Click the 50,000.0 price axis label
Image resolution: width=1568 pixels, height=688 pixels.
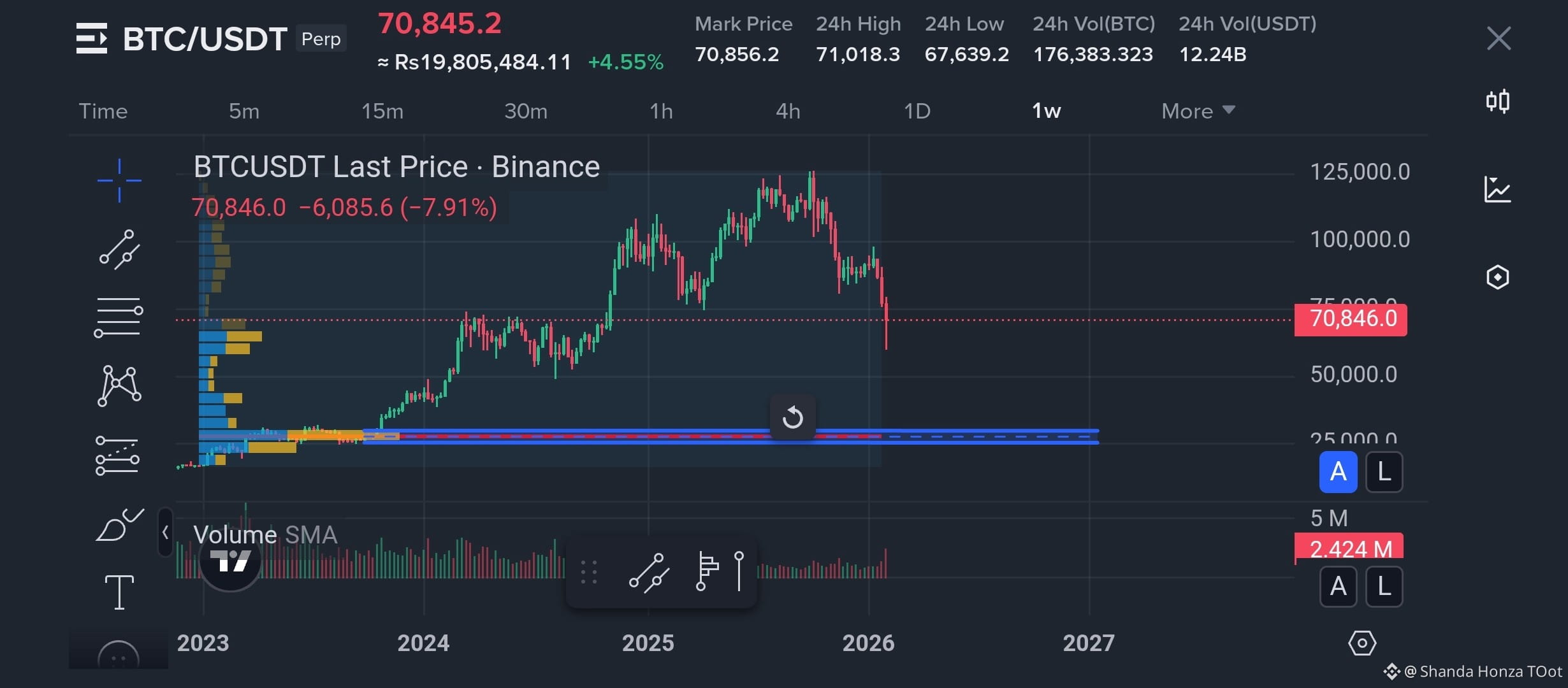click(x=1353, y=375)
